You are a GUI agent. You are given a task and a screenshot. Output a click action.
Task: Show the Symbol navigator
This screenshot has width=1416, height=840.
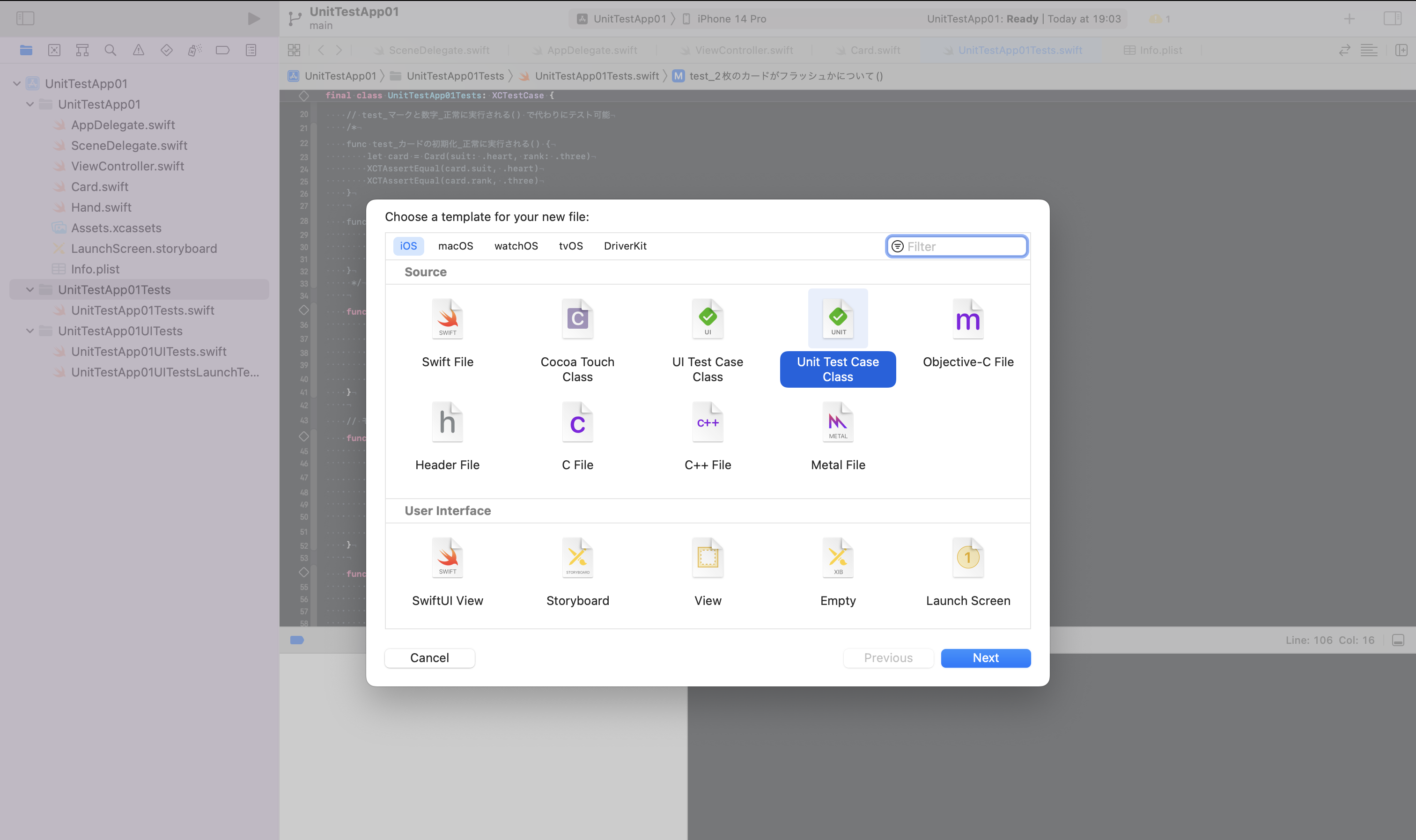pos(82,51)
